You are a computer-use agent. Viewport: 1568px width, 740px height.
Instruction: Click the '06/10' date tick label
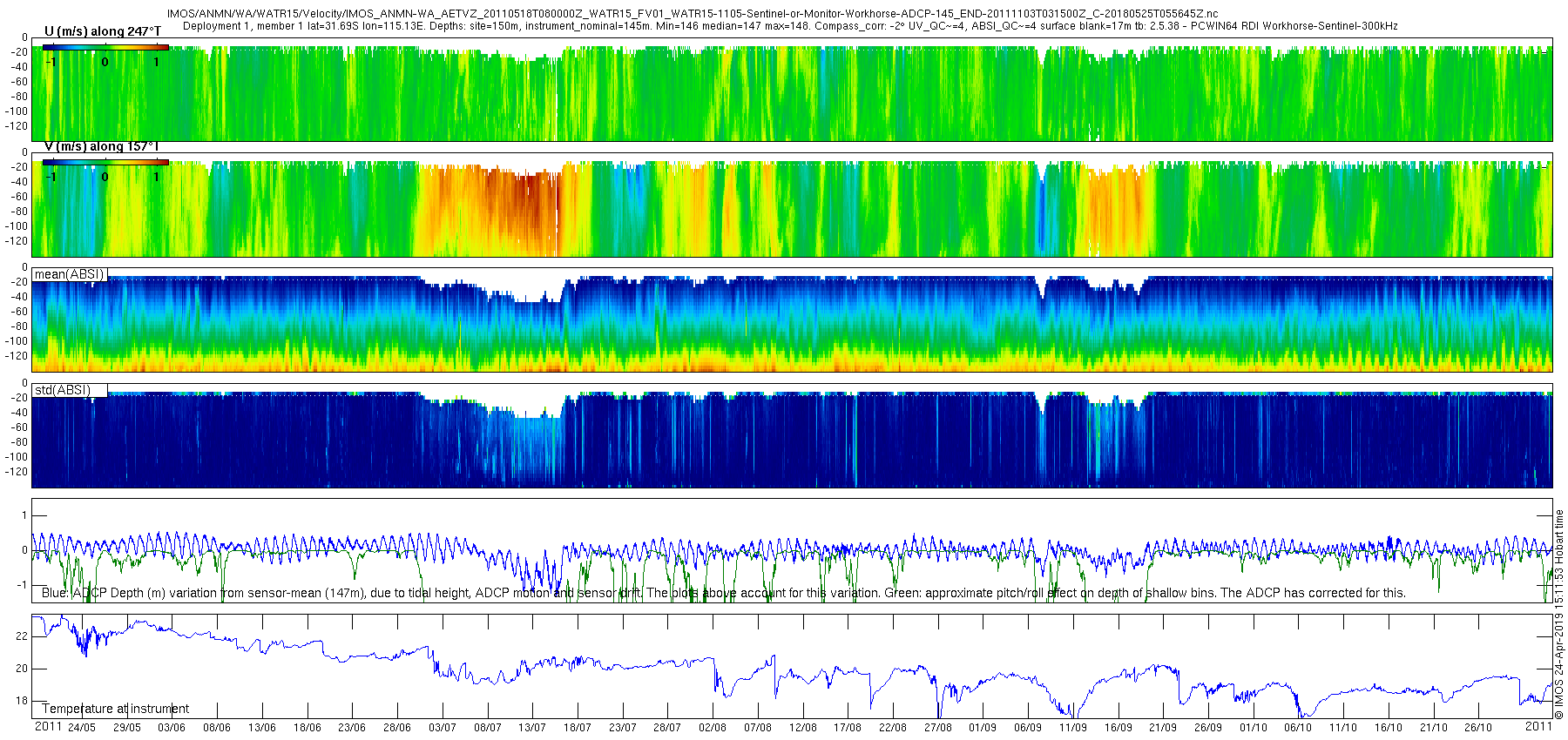(1298, 728)
